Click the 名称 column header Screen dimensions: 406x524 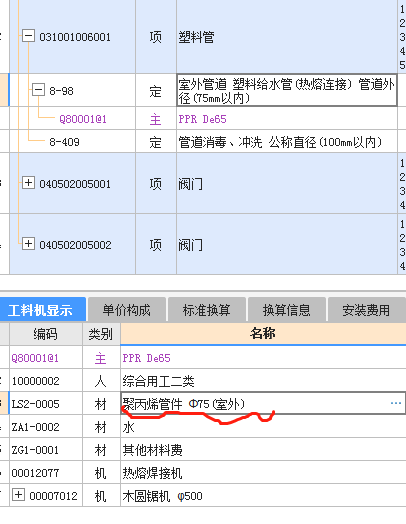click(263, 334)
